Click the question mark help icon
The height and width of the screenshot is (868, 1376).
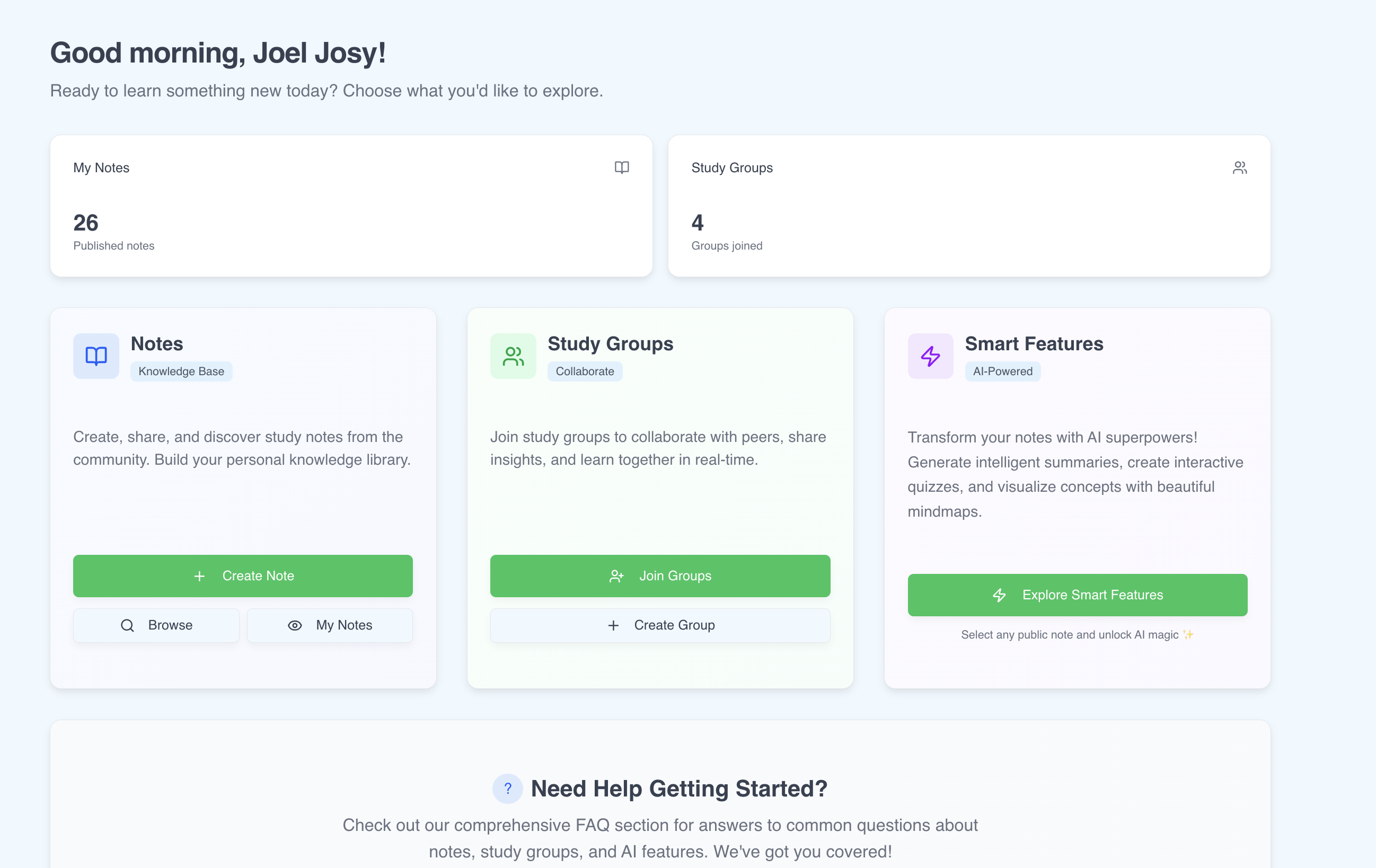tap(507, 789)
